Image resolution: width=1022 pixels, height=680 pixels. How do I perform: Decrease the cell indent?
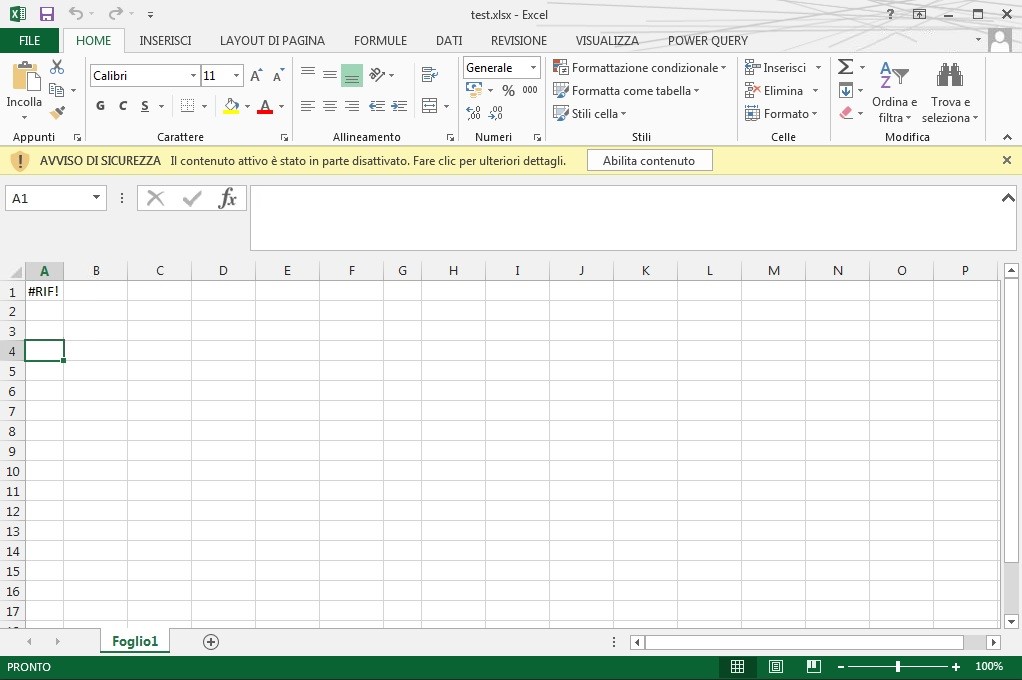click(x=377, y=106)
